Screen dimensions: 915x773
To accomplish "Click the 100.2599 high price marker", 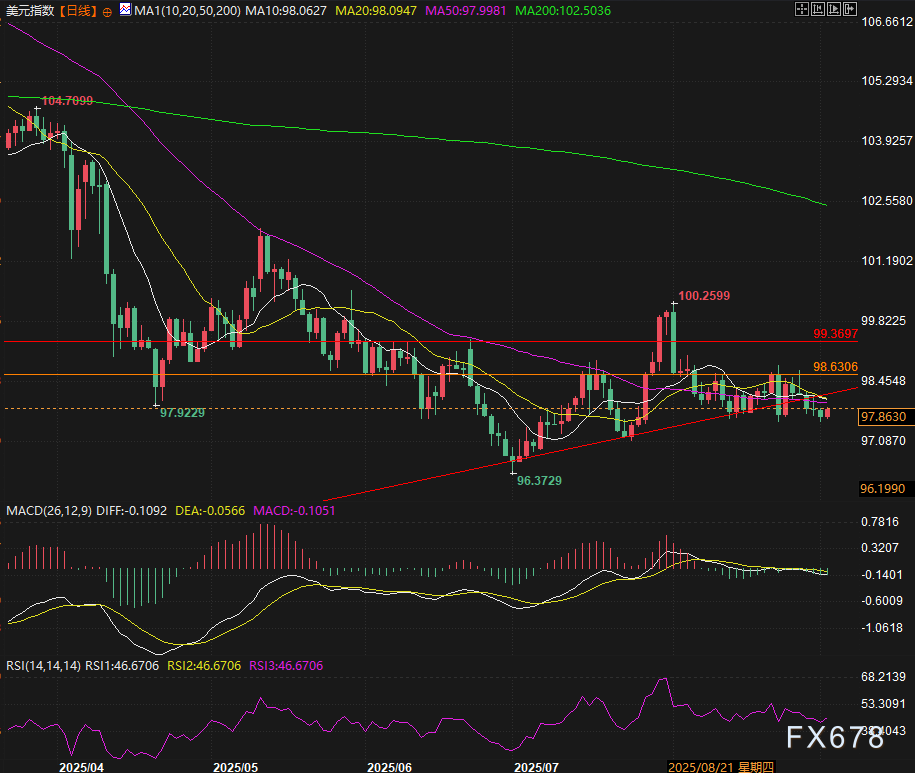I will [x=704, y=296].
